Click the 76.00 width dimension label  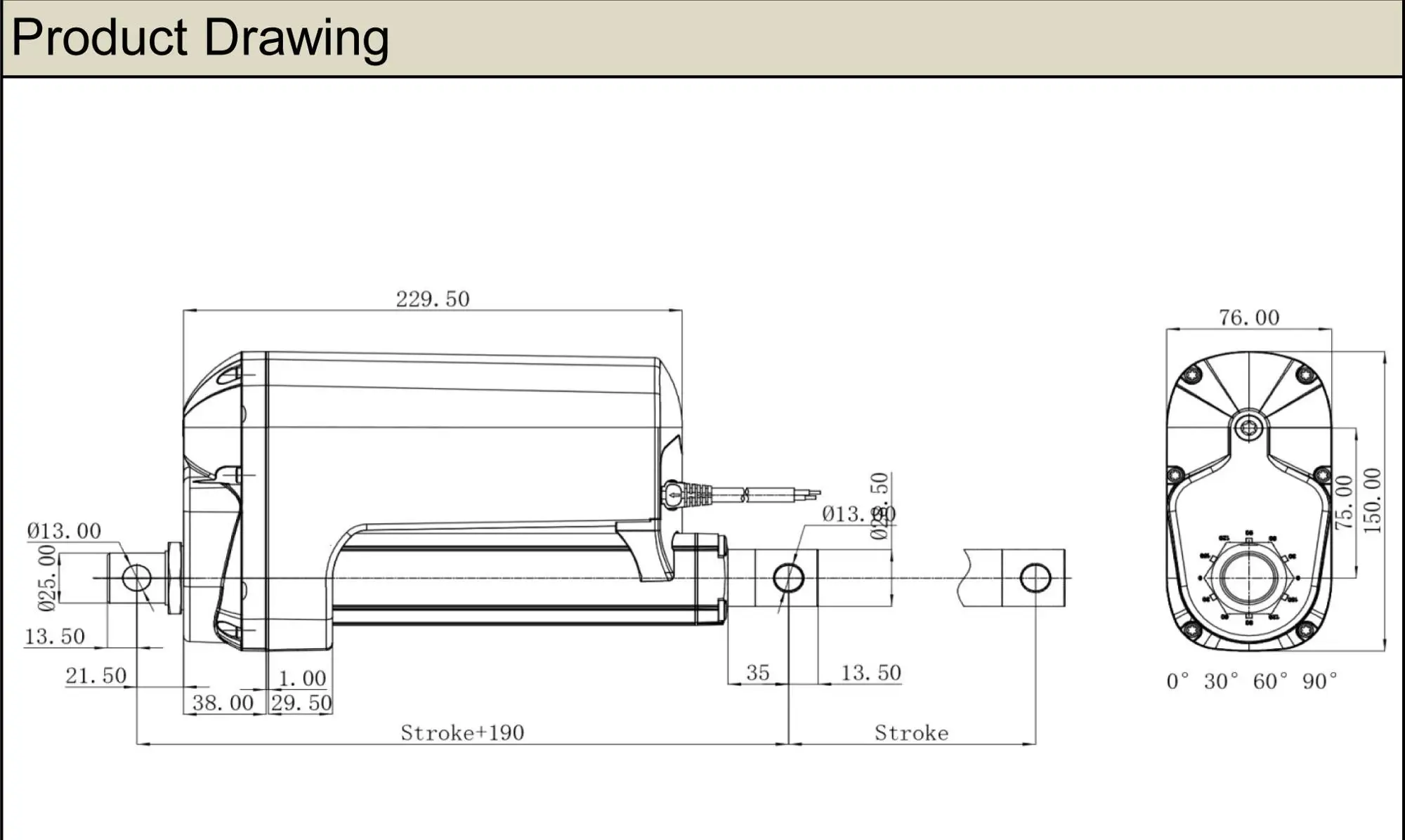pyautogui.click(x=1248, y=317)
